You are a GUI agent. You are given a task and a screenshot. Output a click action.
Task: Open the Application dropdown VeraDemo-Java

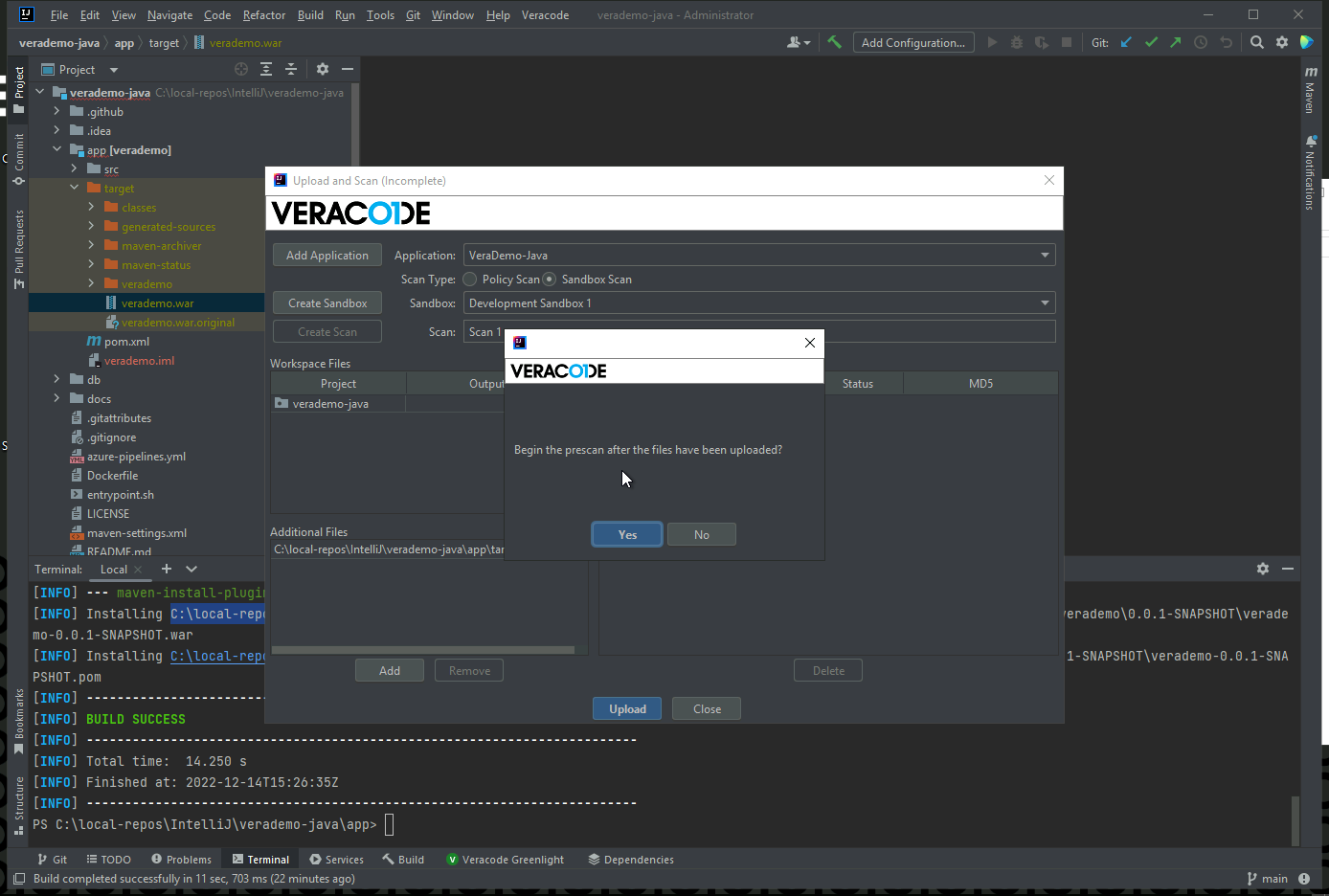tap(759, 255)
